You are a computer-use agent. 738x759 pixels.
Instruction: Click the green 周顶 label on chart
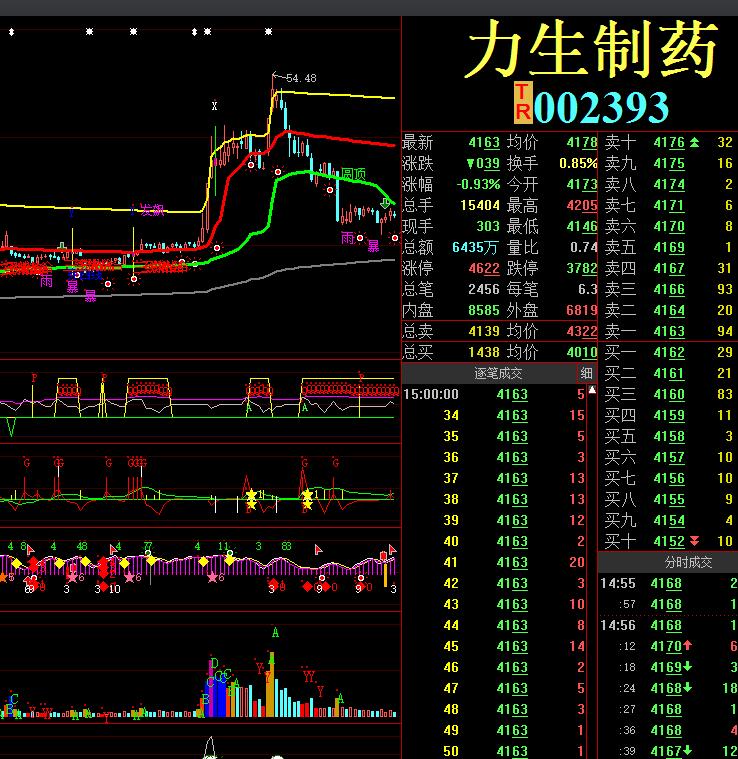coord(353,174)
